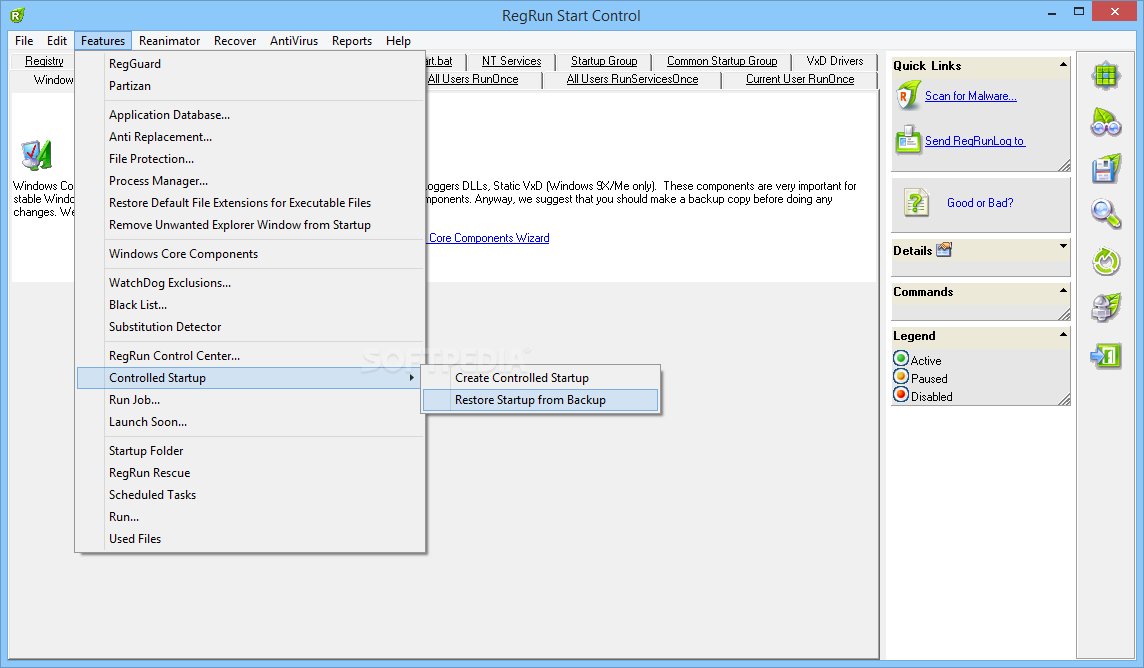
Task: Click the green circular refresh icon
Action: point(1105,261)
